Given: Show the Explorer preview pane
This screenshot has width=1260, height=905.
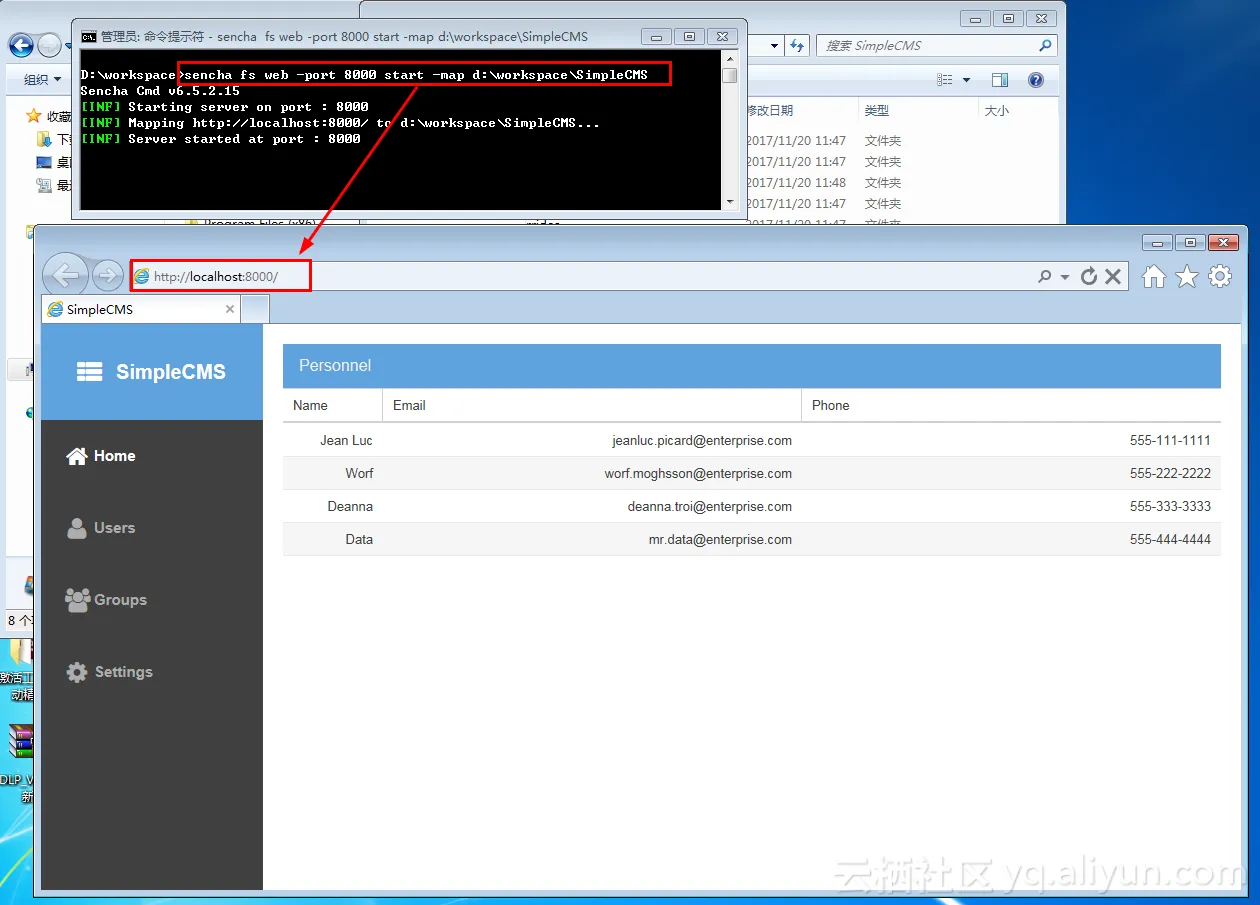Looking at the screenshot, I should (1000, 80).
